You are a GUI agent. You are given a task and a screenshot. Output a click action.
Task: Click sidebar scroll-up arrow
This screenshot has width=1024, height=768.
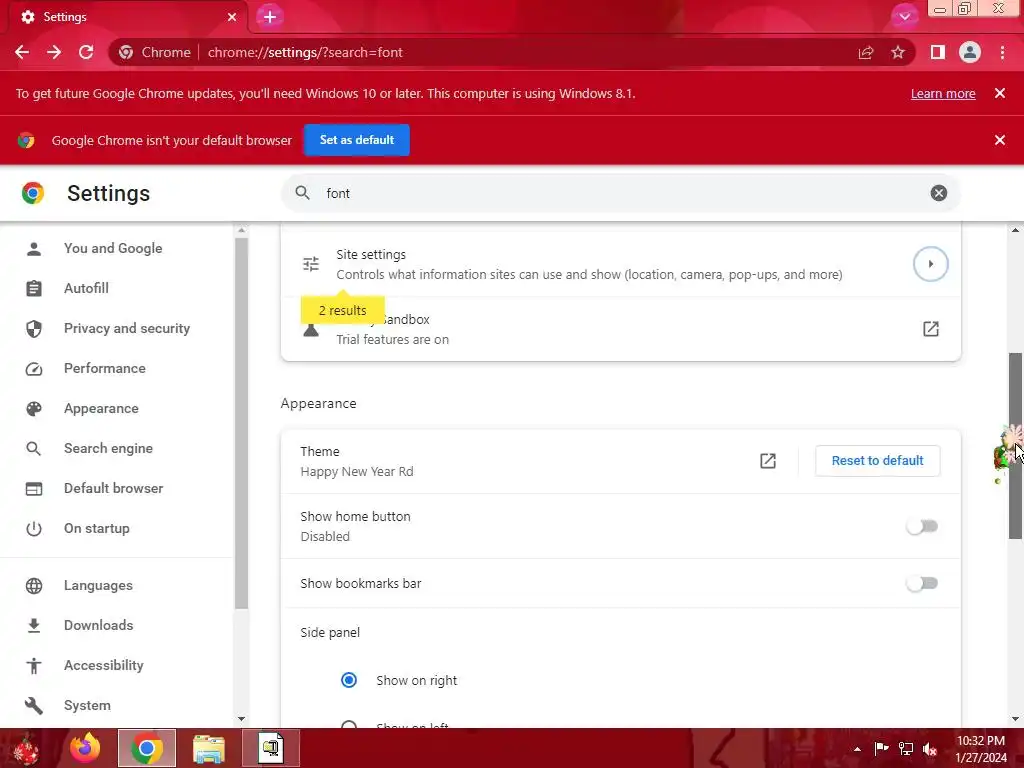click(242, 231)
